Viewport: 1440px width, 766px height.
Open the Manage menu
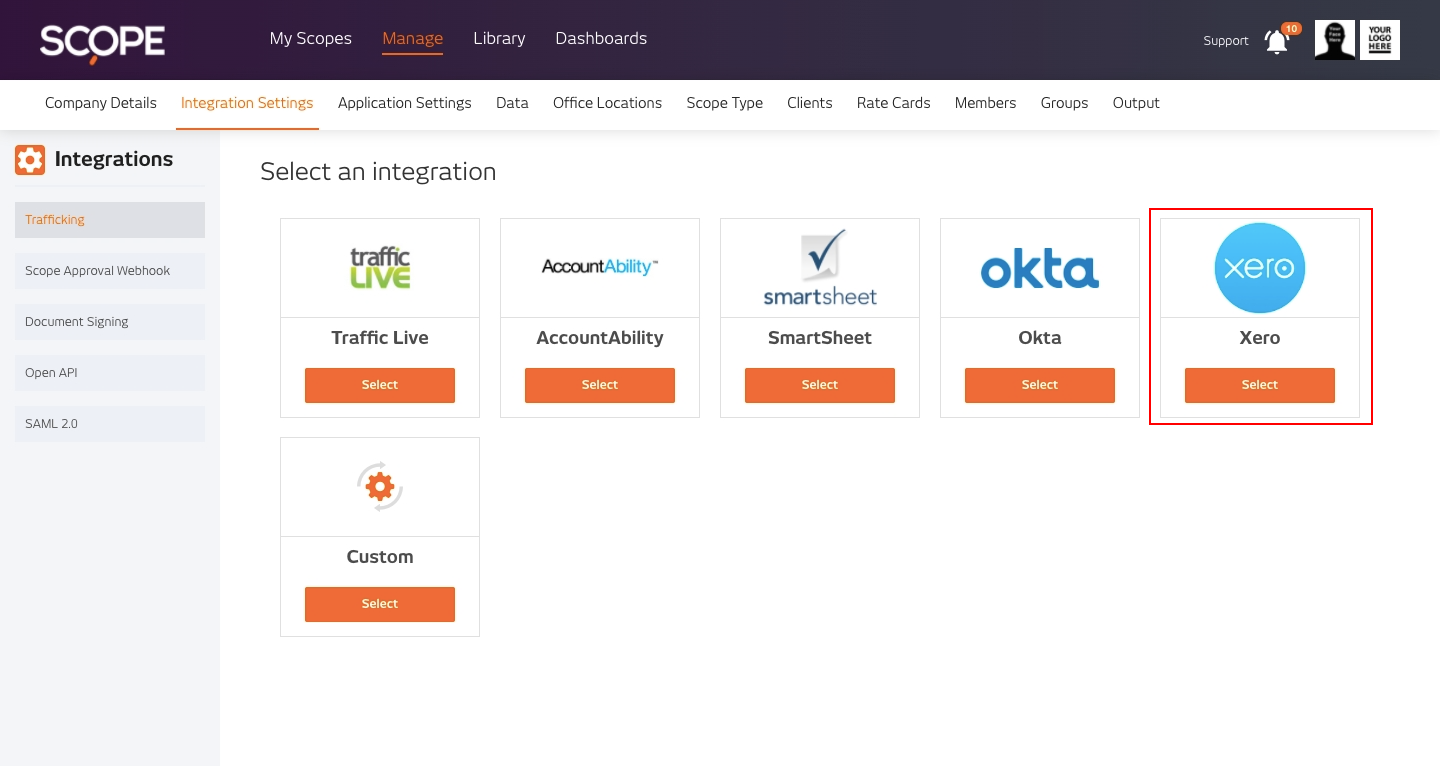[x=412, y=38]
